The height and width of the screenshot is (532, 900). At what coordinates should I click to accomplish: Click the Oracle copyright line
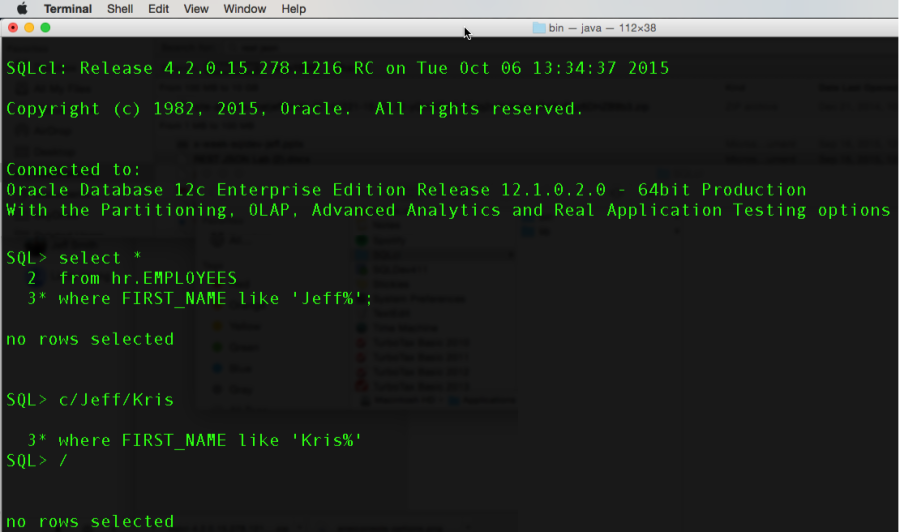pos(294,109)
